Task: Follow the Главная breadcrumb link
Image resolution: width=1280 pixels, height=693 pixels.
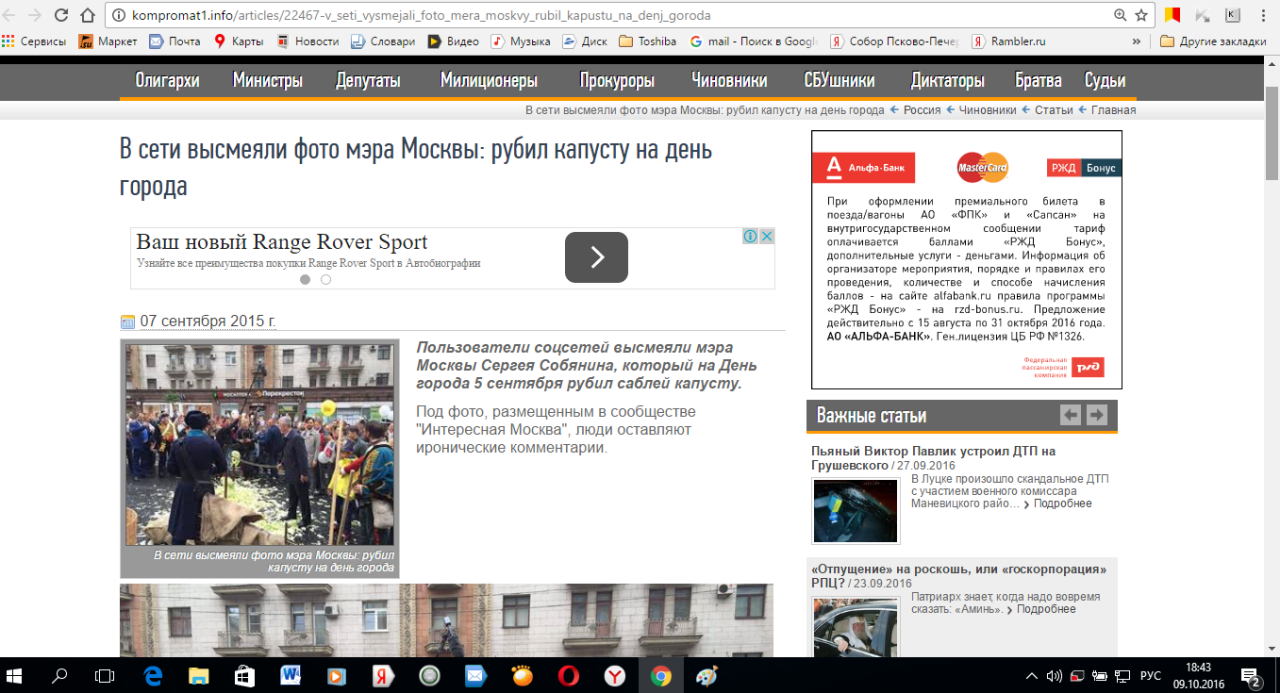Action: point(1113,110)
